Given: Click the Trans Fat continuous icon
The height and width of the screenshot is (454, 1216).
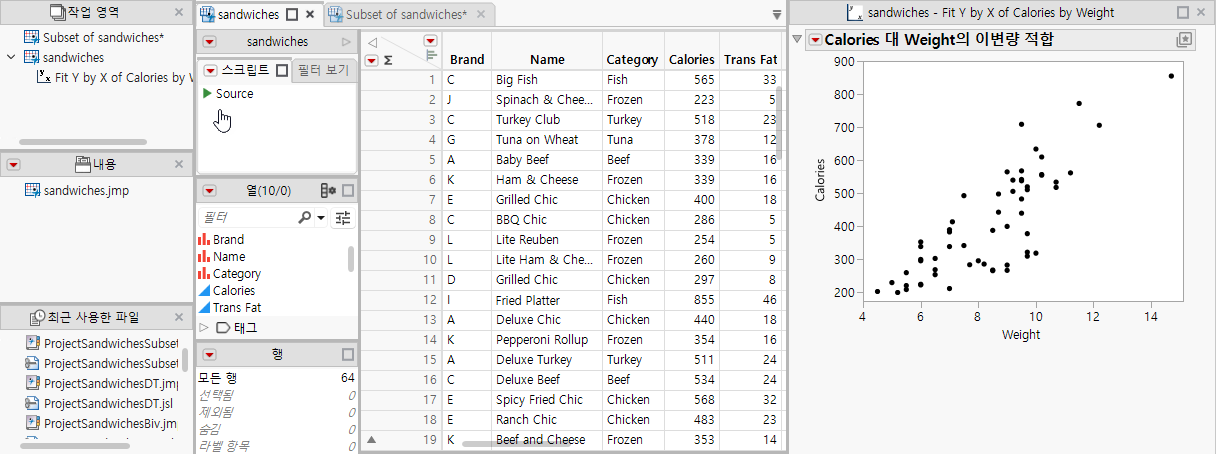Looking at the screenshot, I should click(x=204, y=308).
